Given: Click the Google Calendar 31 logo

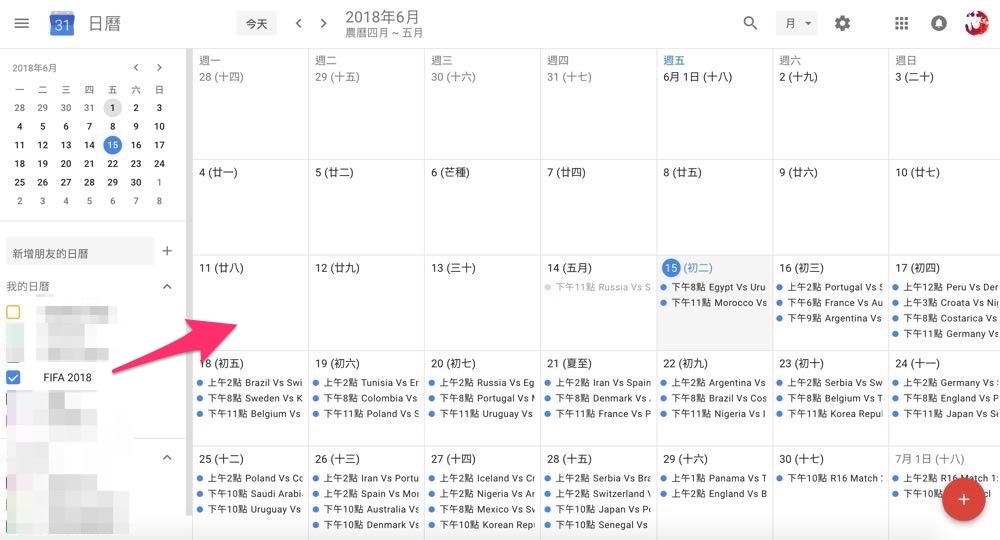Looking at the screenshot, I should 62,24.
